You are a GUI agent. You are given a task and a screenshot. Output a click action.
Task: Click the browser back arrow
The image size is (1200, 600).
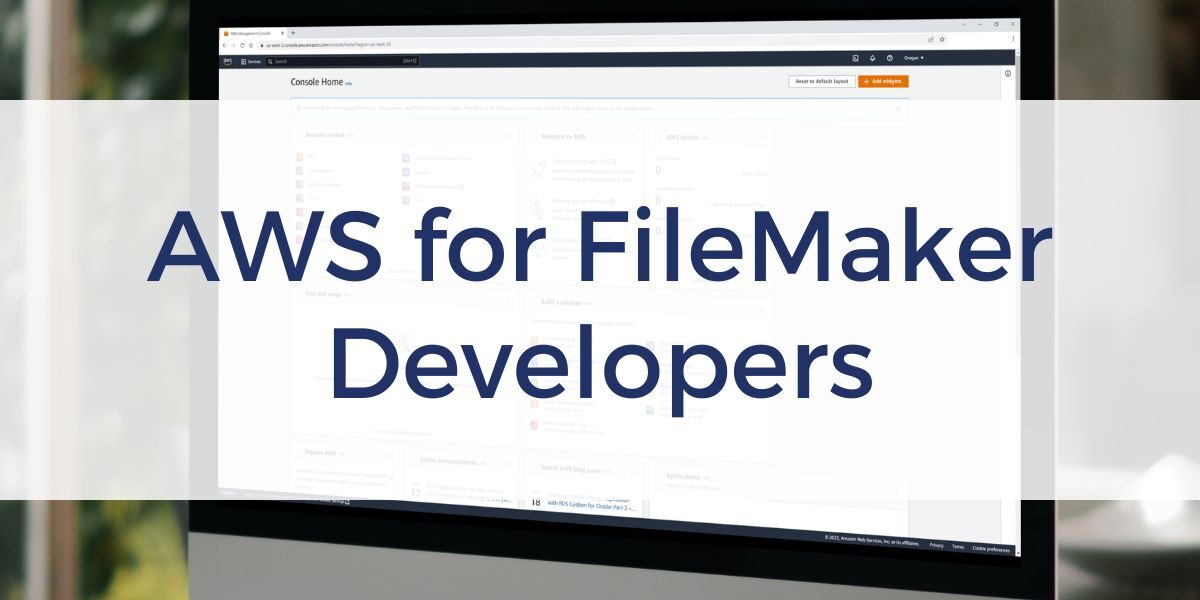pyautogui.click(x=224, y=44)
